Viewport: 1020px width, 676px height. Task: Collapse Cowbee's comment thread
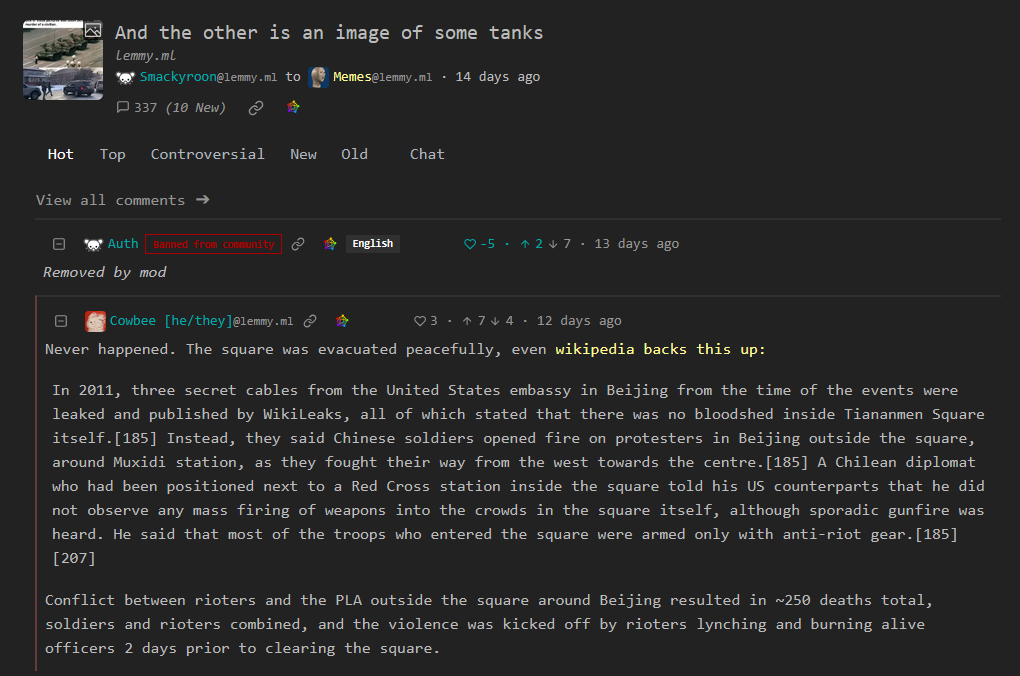click(61, 321)
